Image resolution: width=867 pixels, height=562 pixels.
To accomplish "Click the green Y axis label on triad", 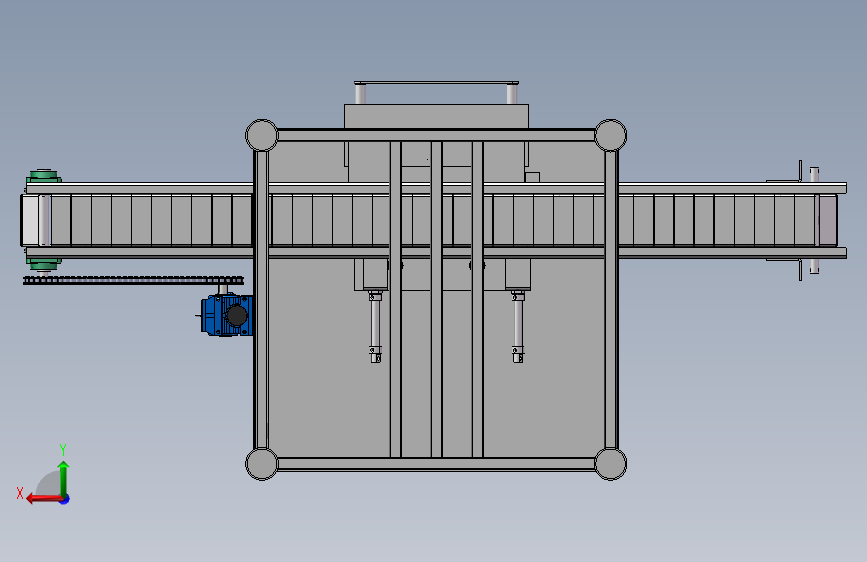I will 63,449.
